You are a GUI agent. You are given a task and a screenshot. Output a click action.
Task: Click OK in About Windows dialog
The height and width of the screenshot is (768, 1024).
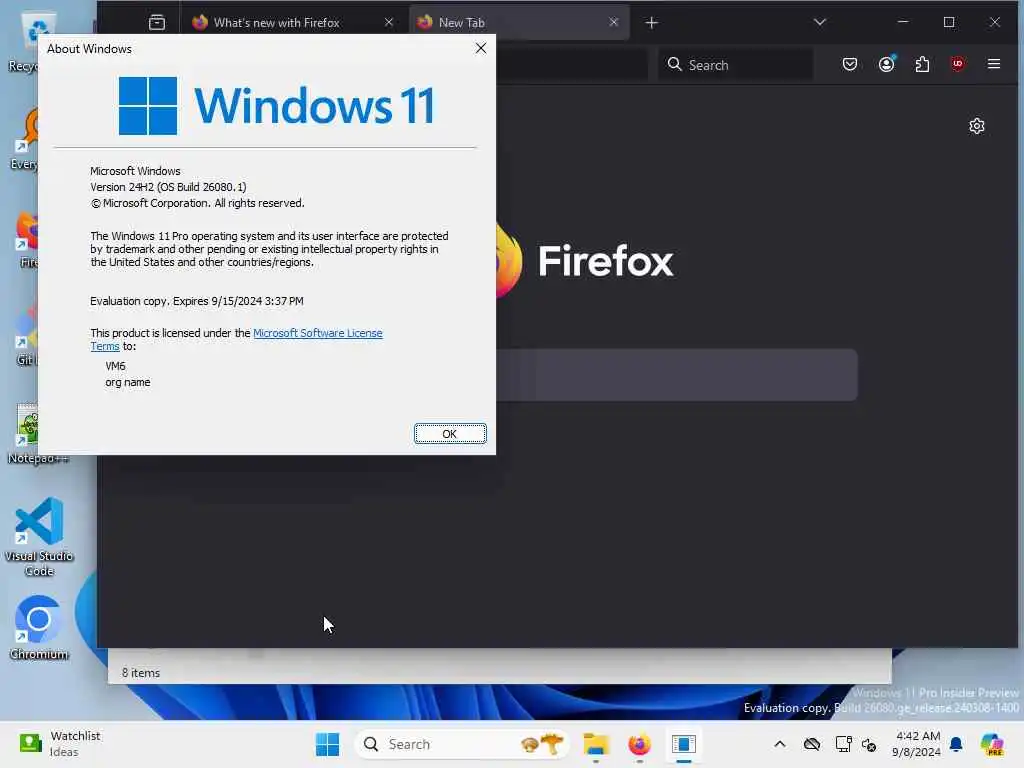[450, 434]
